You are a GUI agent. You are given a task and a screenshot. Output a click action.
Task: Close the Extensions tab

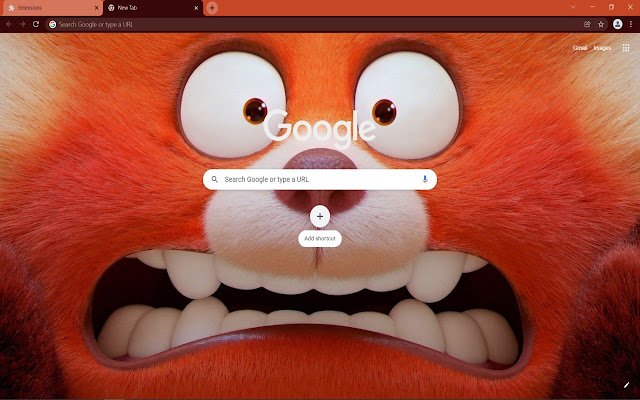(x=96, y=8)
